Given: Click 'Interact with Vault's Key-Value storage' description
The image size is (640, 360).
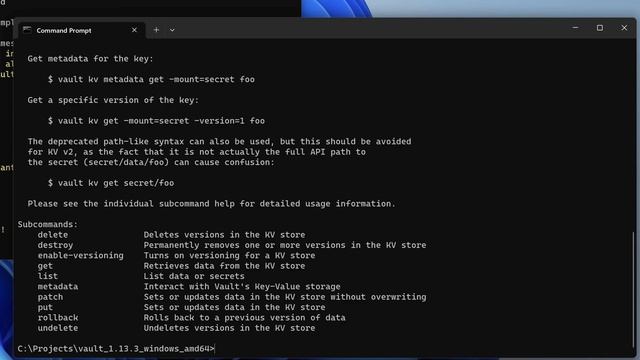Looking at the screenshot, I should coord(242,287).
